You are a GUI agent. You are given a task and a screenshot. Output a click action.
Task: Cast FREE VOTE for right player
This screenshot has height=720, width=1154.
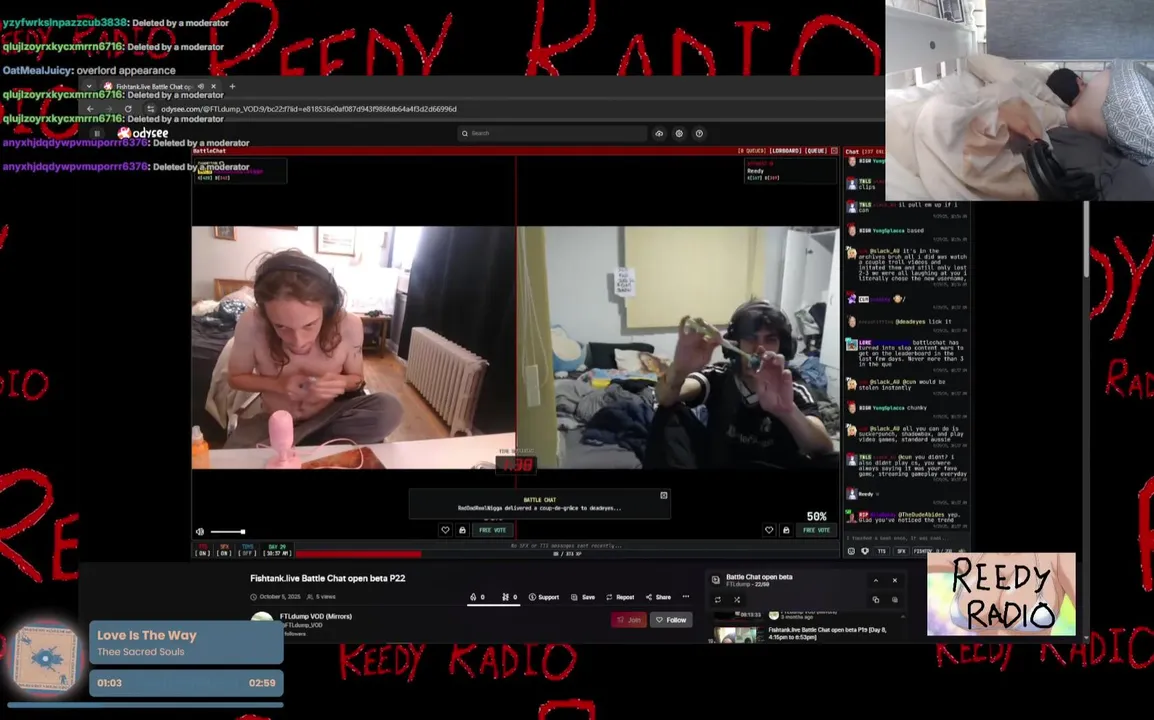(x=816, y=530)
